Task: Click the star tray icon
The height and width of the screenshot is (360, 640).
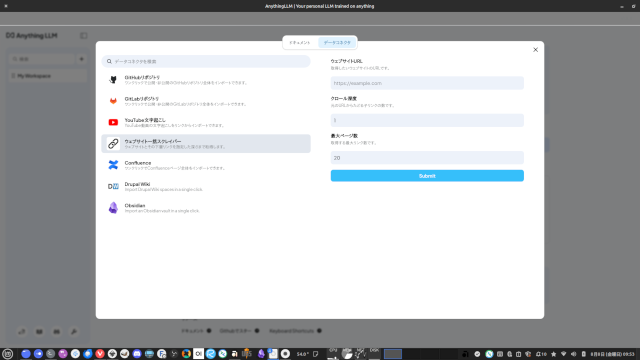Action: [553, 354]
